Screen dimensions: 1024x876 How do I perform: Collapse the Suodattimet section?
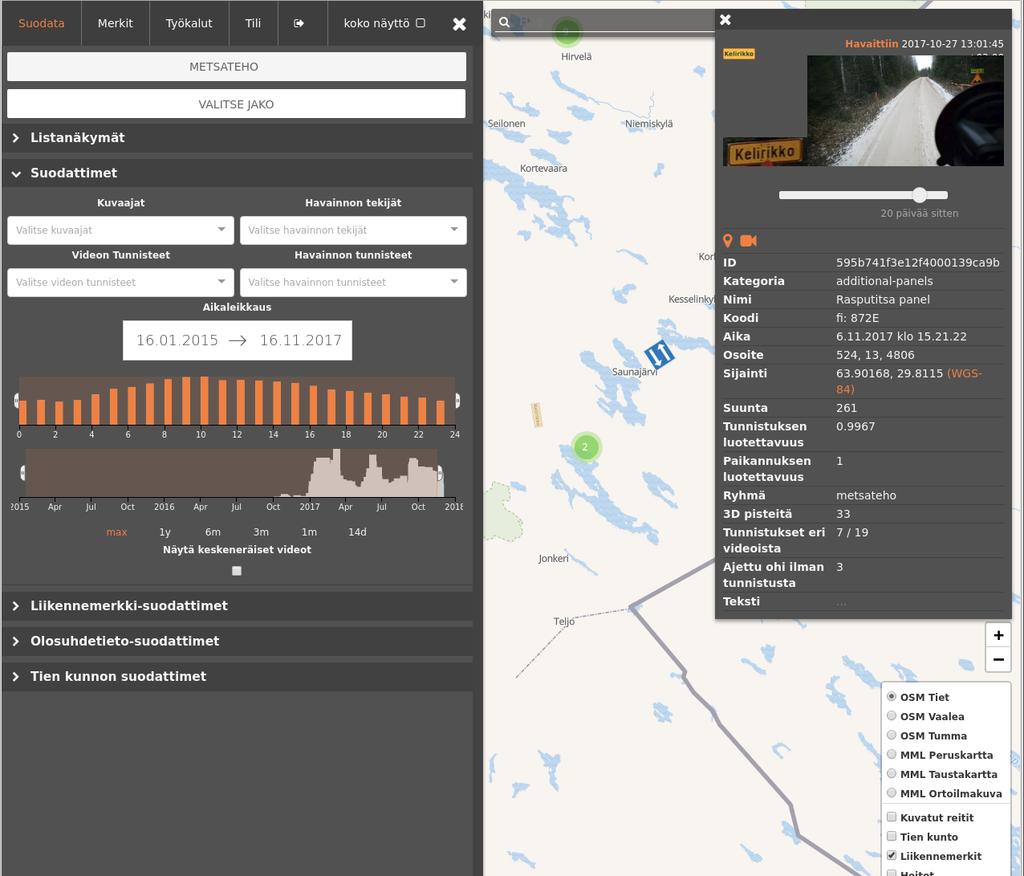[x=237, y=173]
